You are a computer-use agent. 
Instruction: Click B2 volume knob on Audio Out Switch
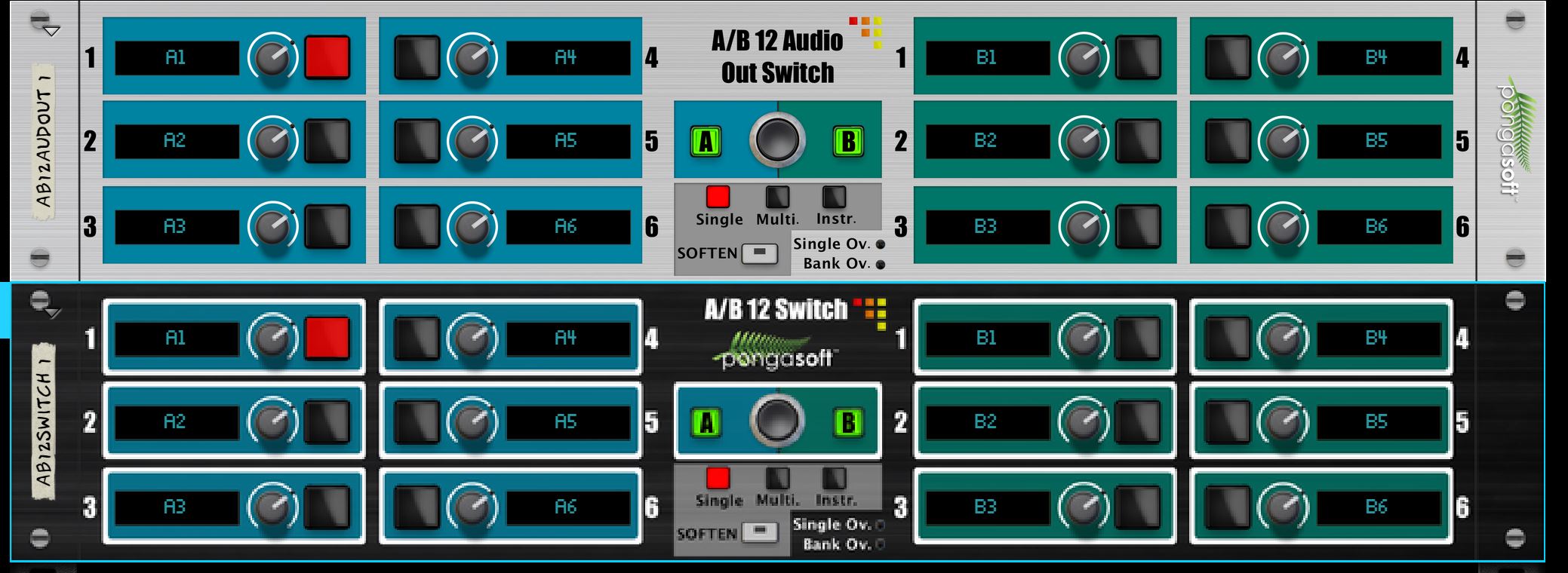[1084, 141]
